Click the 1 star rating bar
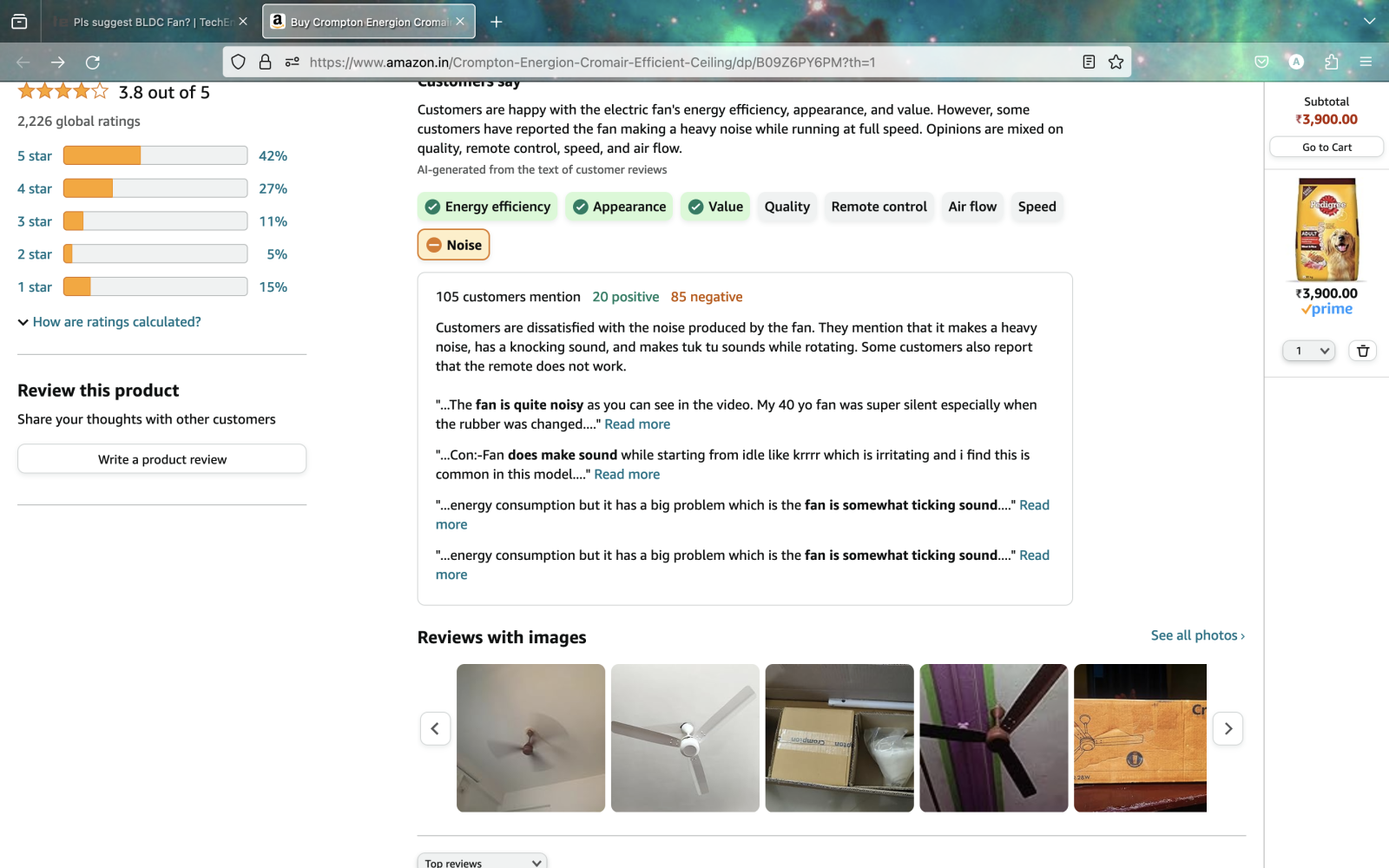The image size is (1389, 868). click(155, 286)
